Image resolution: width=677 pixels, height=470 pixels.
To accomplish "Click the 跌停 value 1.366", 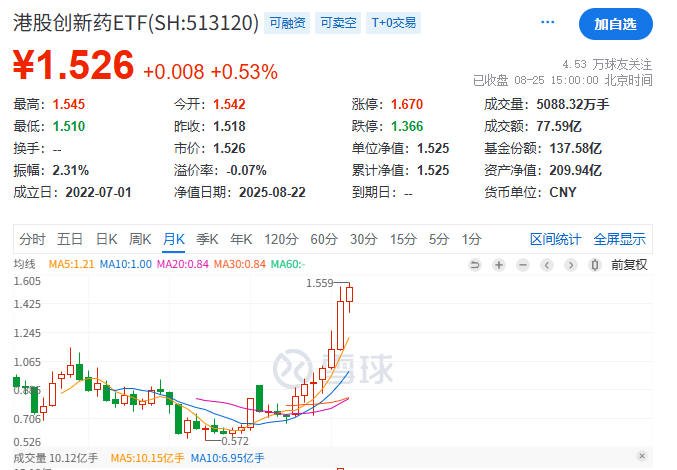I will pyautogui.click(x=407, y=126).
